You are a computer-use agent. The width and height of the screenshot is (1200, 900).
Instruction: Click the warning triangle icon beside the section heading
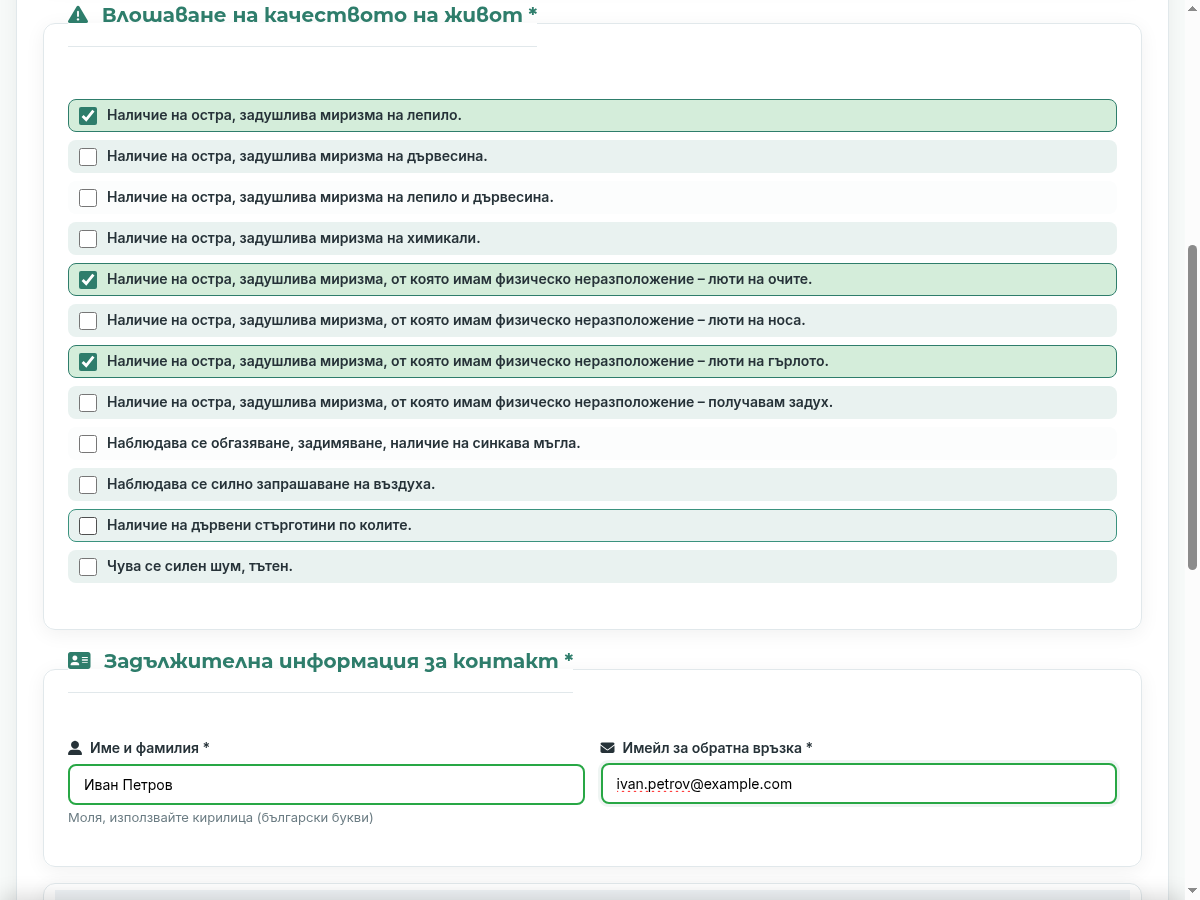77,15
